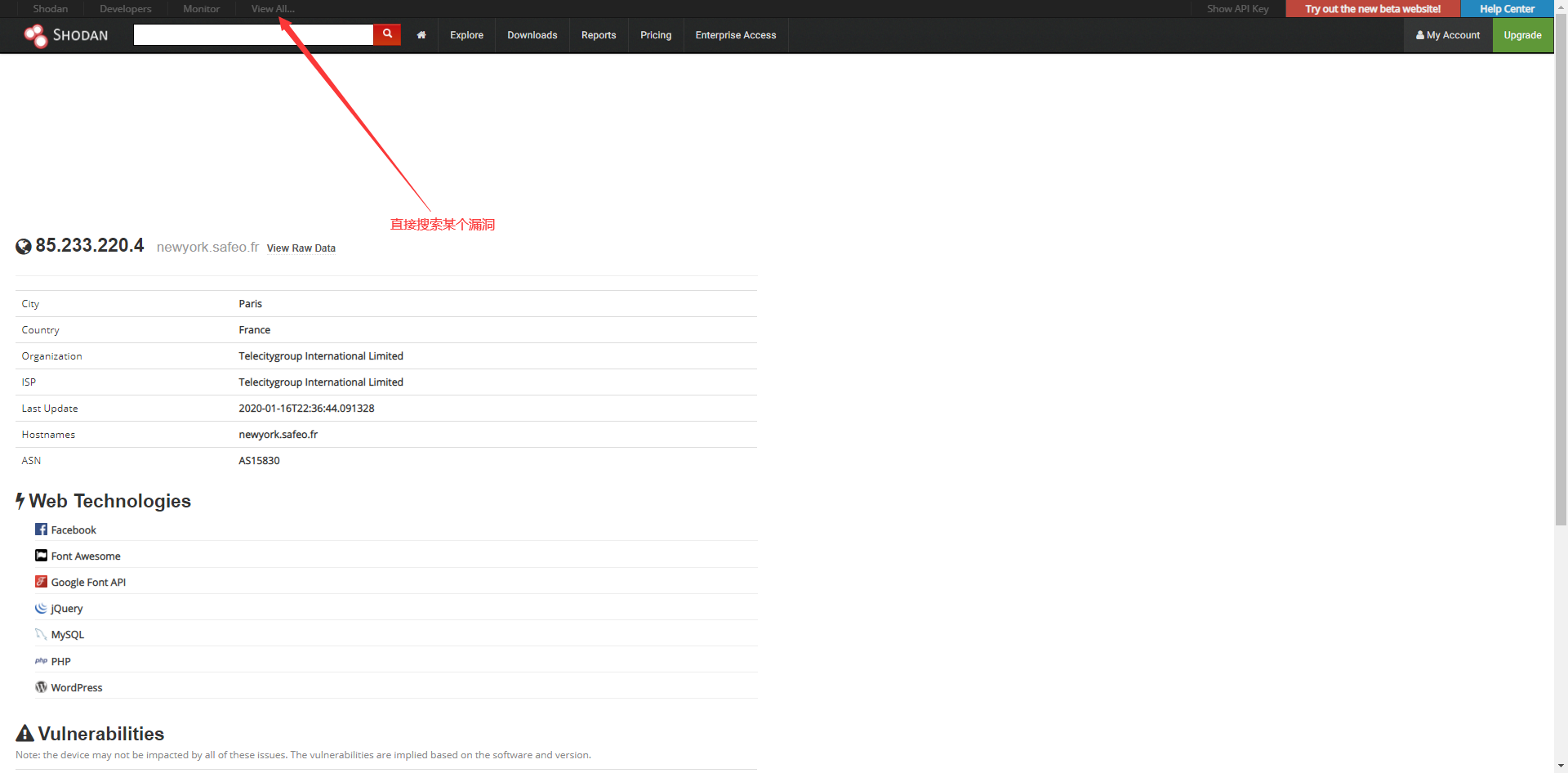Switch to the Developers top tab
The height and width of the screenshot is (773, 1568).
(x=126, y=9)
